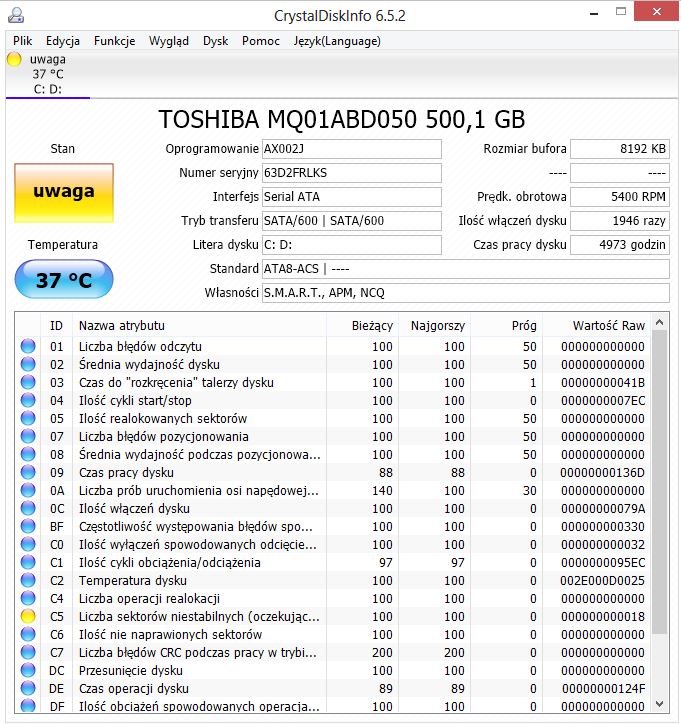Click the Bieżący column header
The width and height of the screenshot is (681, 725).
(362, 326)
